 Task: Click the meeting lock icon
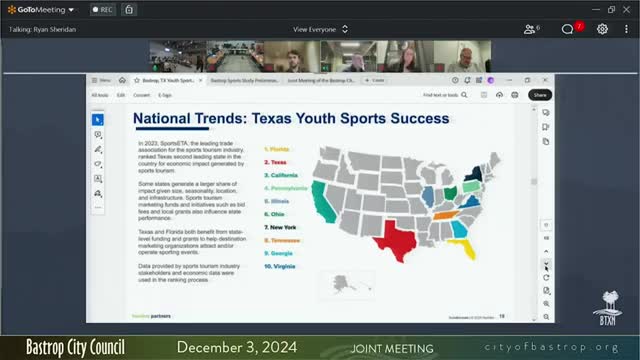click(x=129, y=9)
